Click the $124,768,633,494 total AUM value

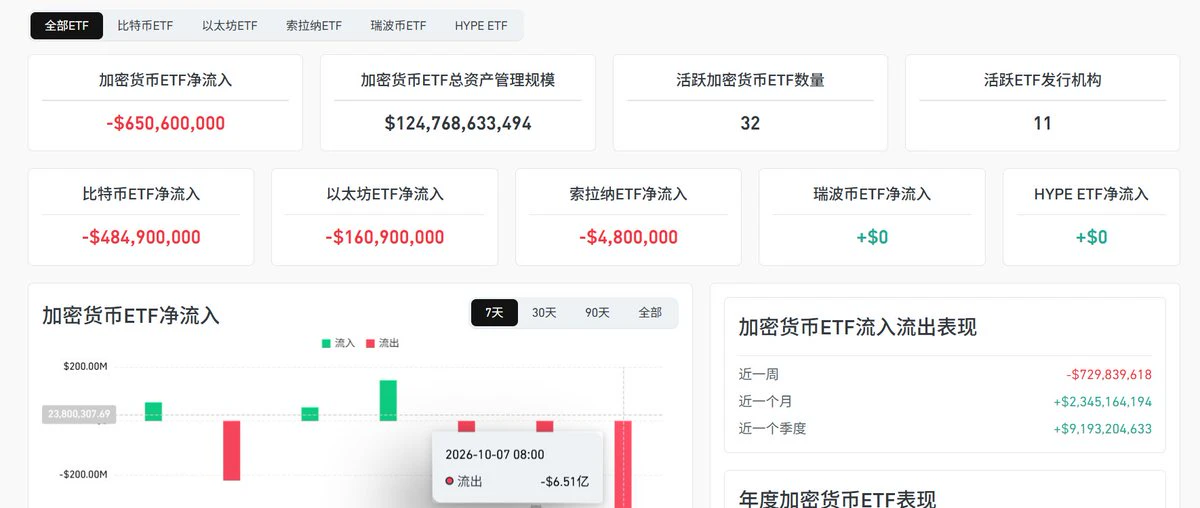pyautogui.click(x=458, y=123)
